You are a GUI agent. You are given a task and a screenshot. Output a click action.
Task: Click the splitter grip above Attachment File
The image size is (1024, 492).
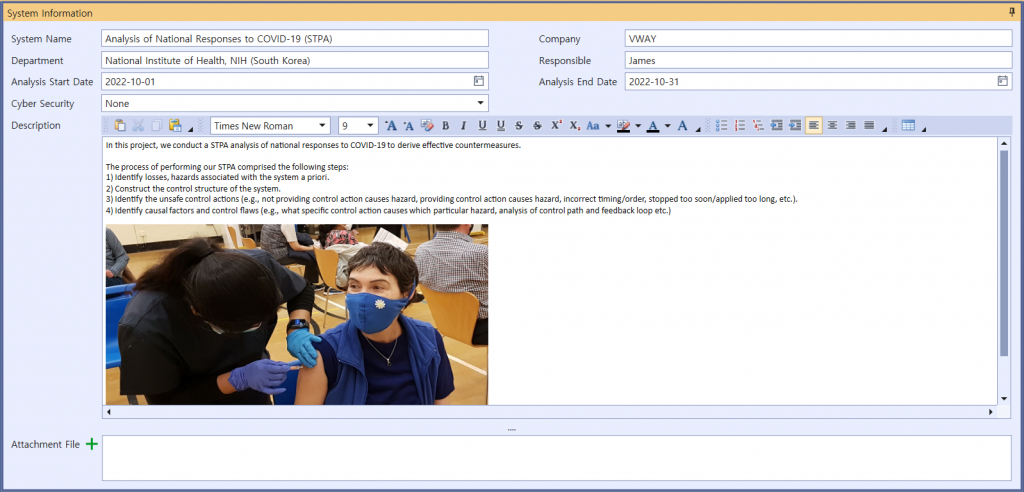(511, 429)
